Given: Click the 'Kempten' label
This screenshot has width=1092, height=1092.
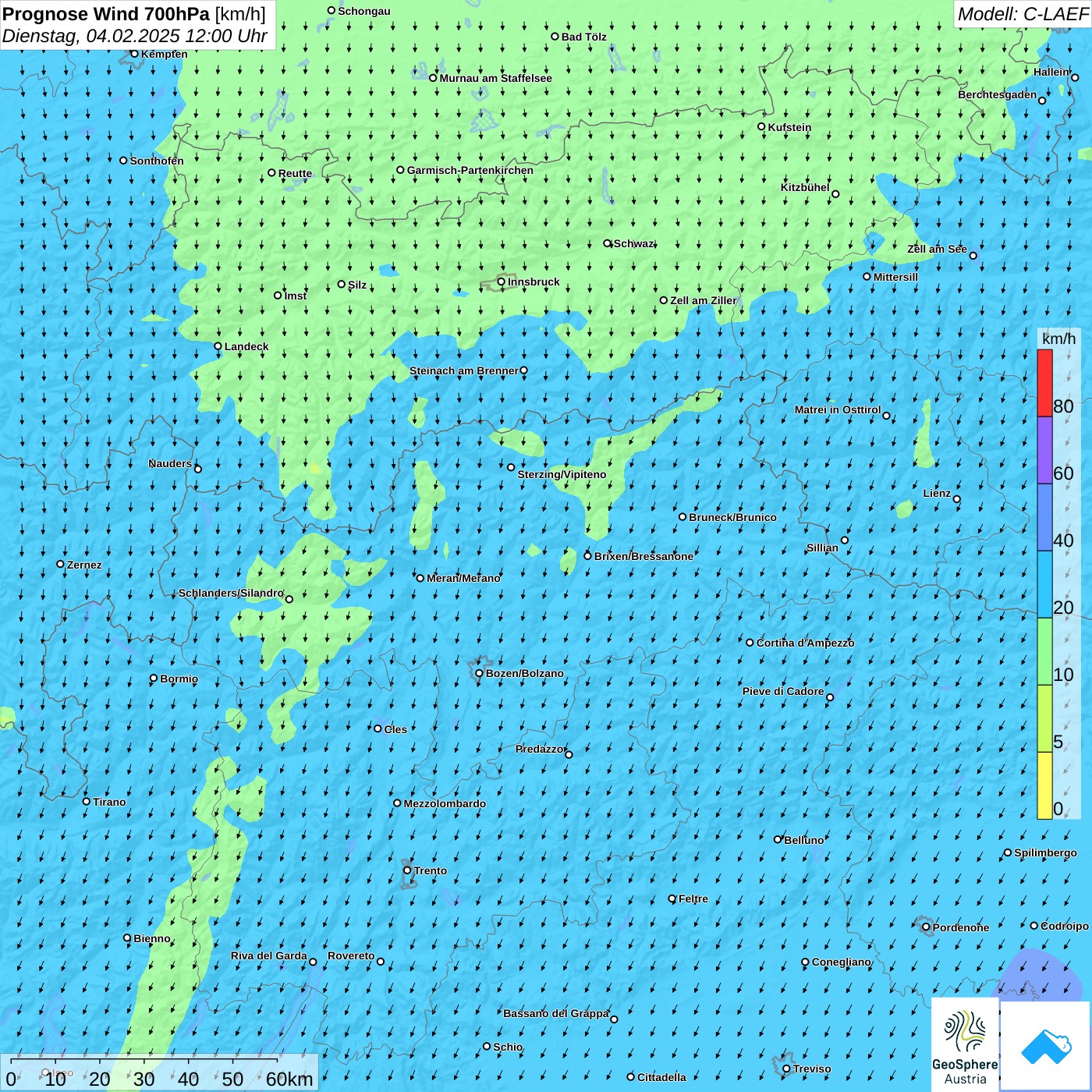Looking at the screenshot, I should click(x=165, y=54).
